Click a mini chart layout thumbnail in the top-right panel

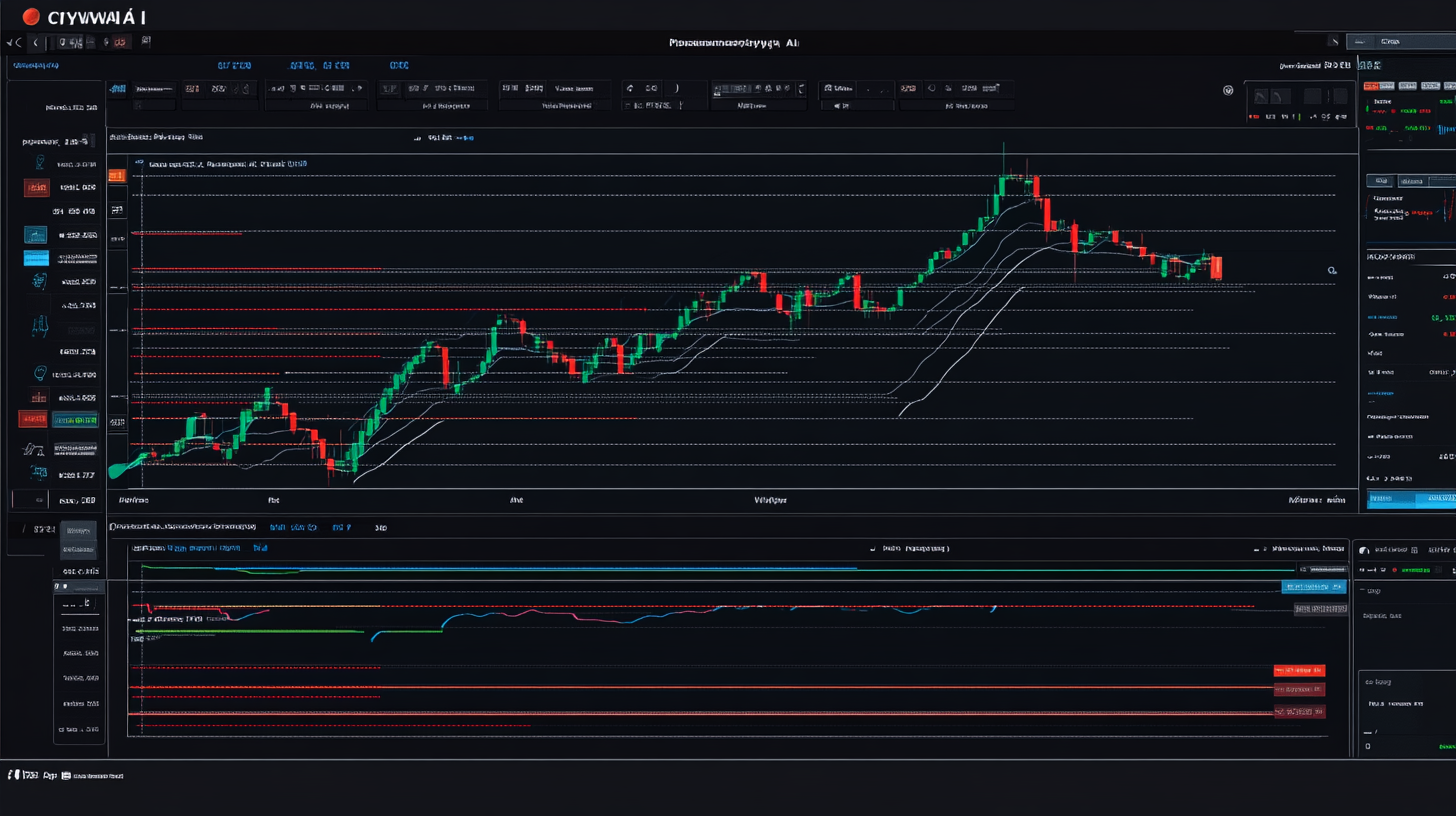pyautogui.click(x=1262, y=97)
